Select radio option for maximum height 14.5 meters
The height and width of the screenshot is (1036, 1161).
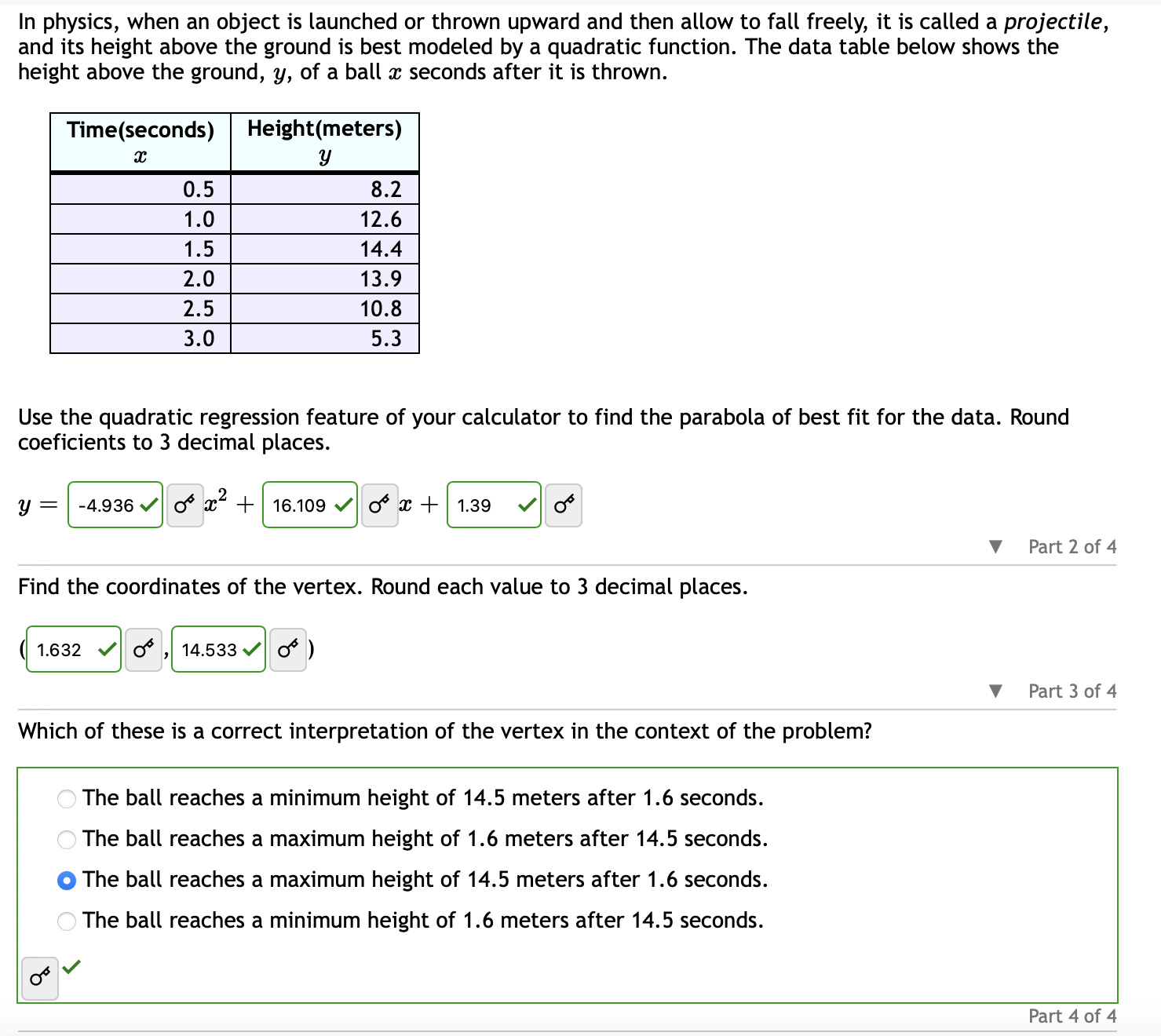(66, 880)
